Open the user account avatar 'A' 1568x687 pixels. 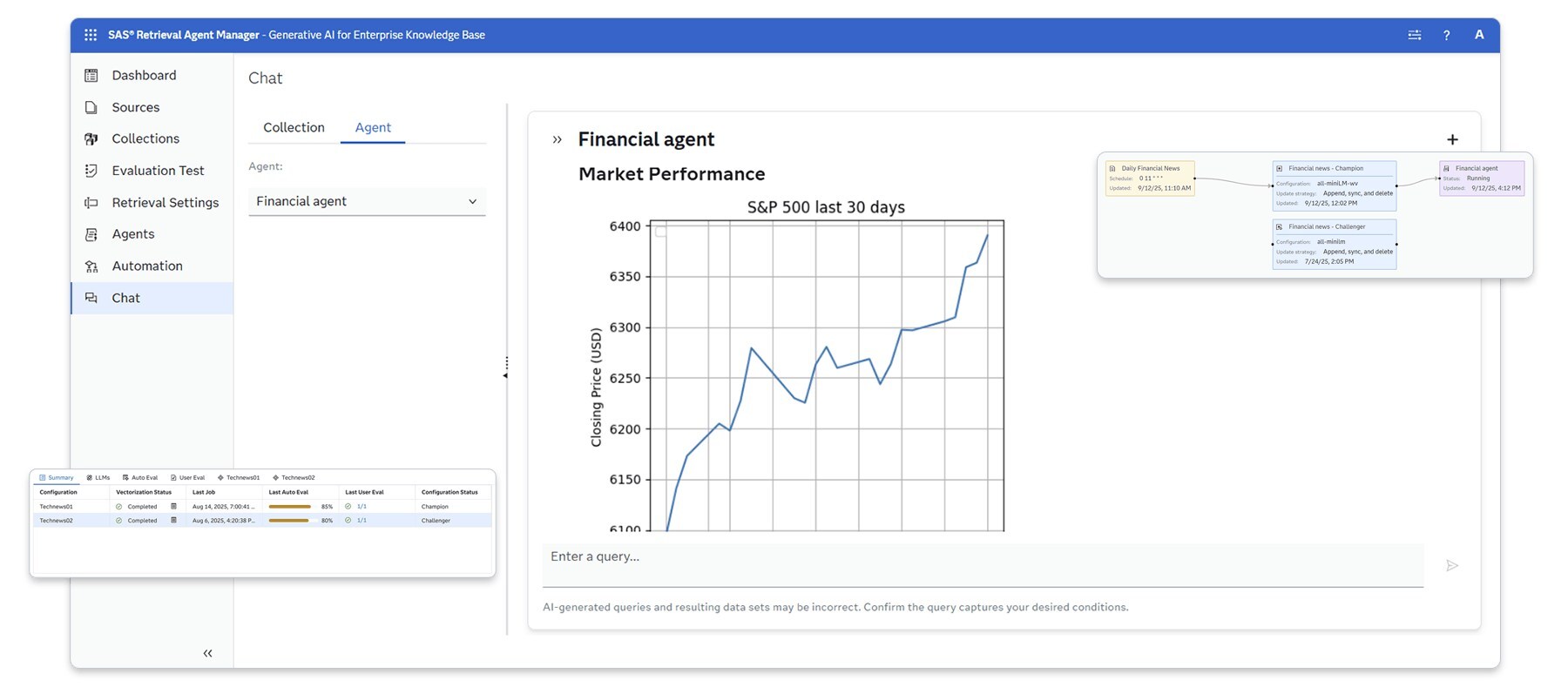[1478, 35]
